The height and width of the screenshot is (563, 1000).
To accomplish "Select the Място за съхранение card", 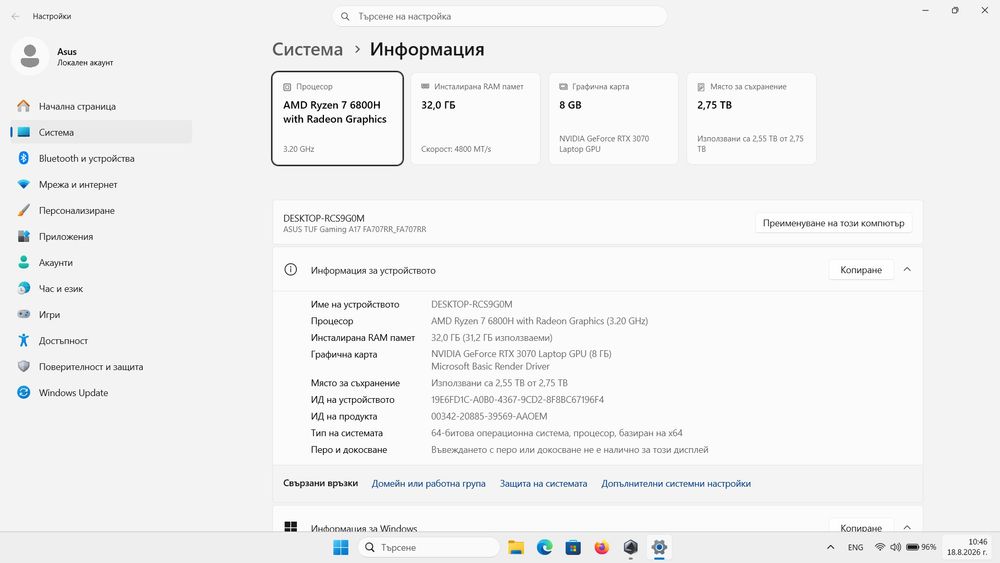I will pyautogui.click(x=751, y=119).
